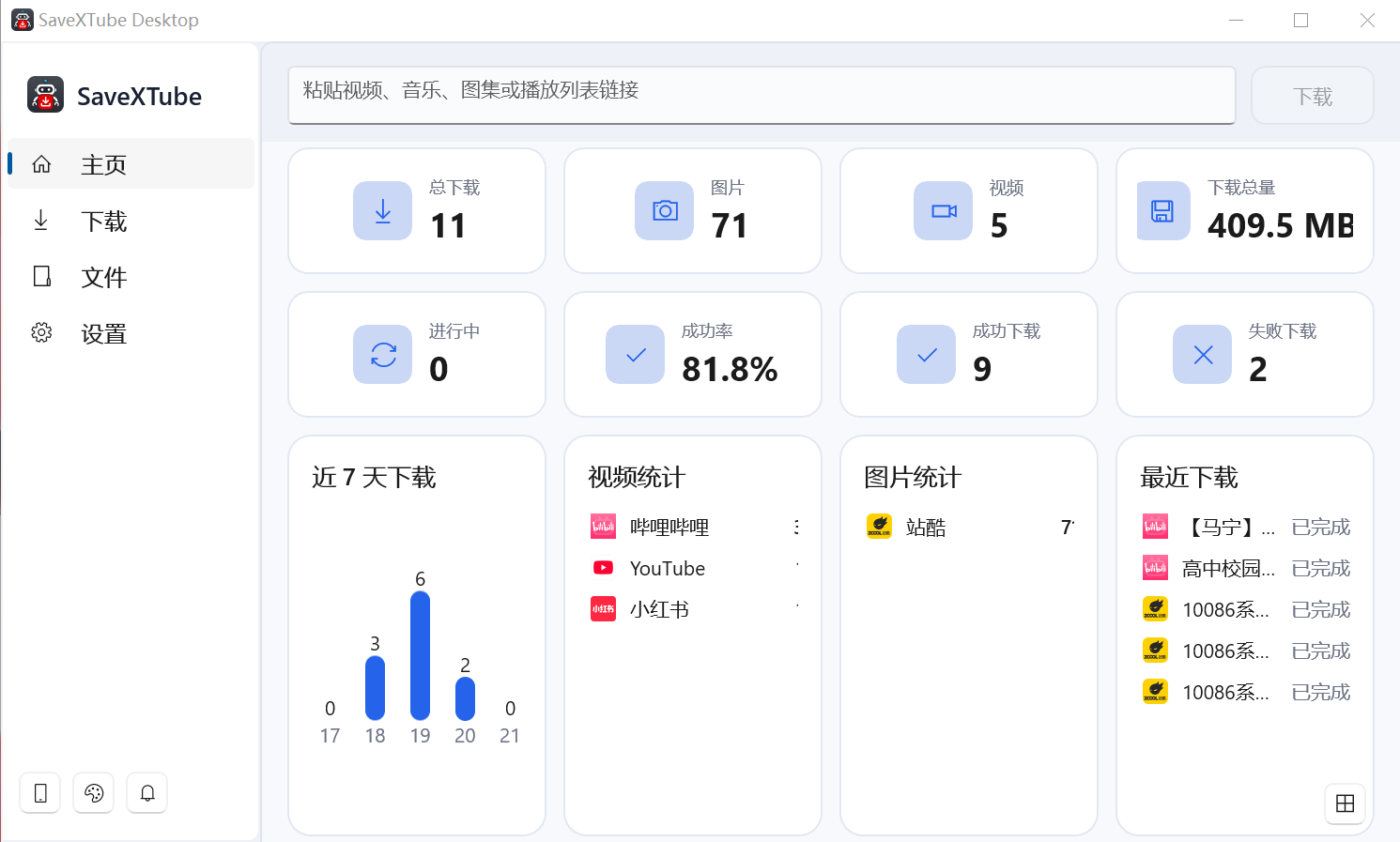Click the 小红书 row label
Screen dimensions: 1400x842
coord(659,609)
